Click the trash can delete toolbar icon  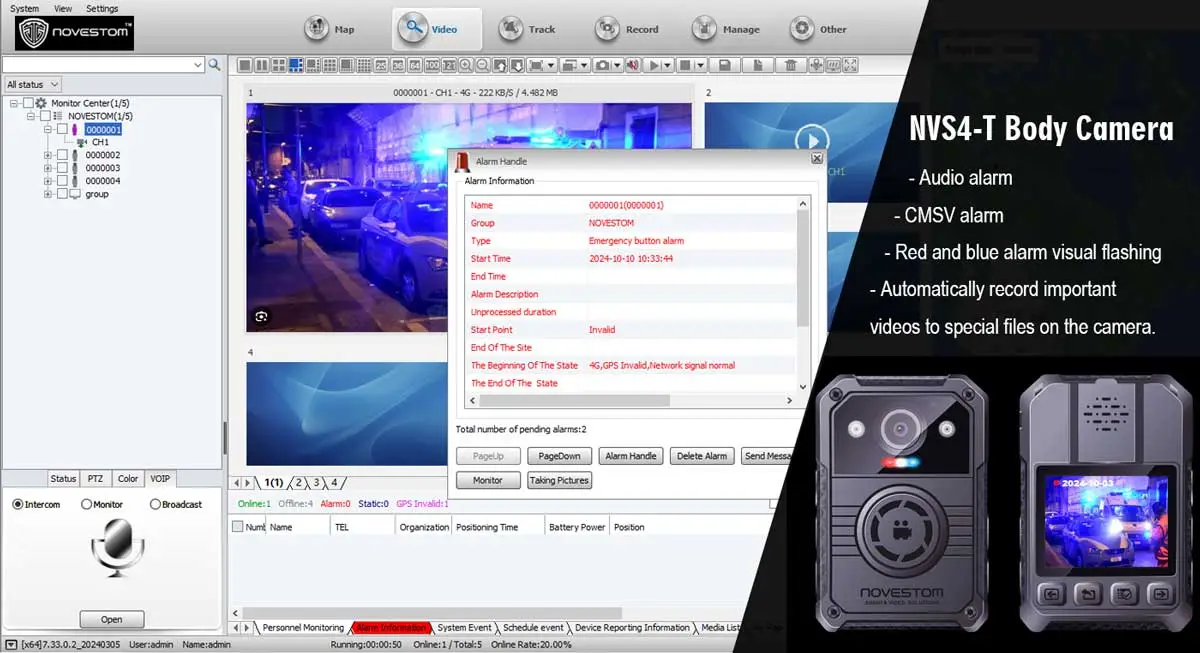pyautogui.click(x=790, y=65)
